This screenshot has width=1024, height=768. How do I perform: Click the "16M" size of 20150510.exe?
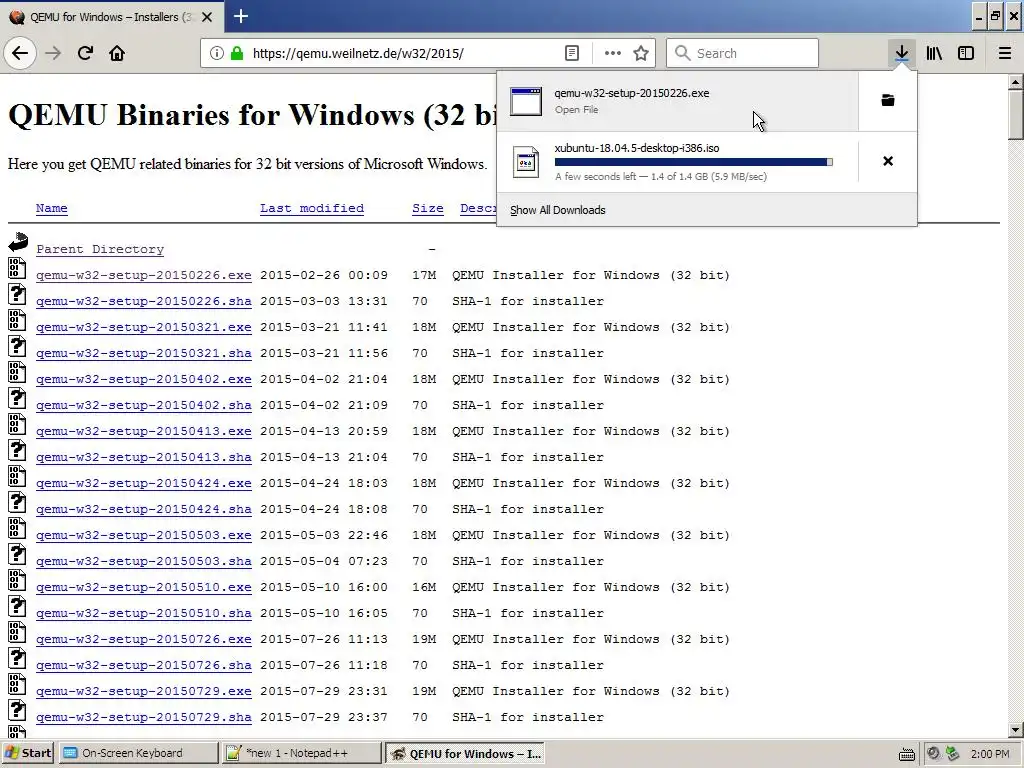pyautogui.click(x=424, y=587)
